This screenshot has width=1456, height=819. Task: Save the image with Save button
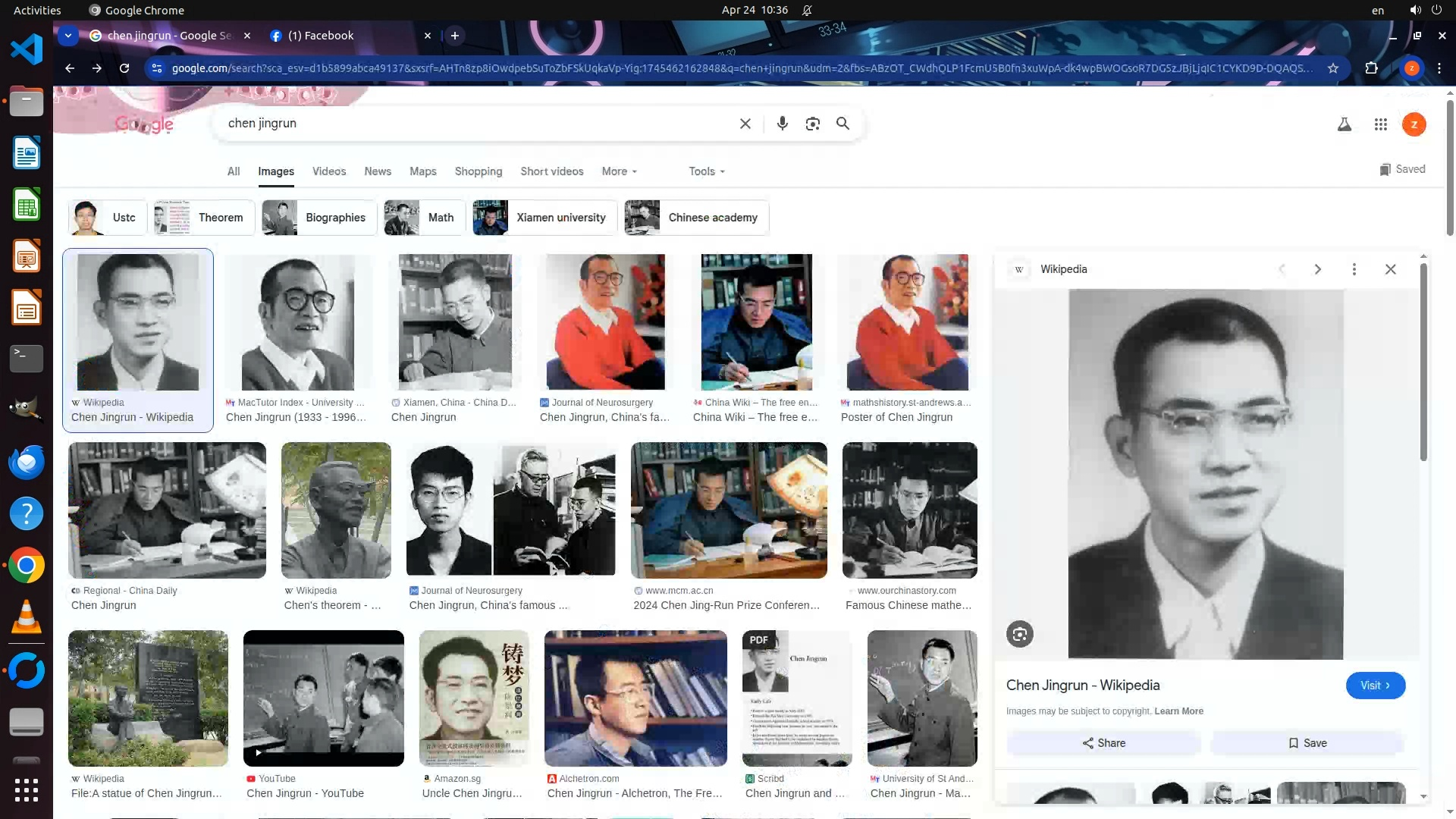click(1307, 743)
